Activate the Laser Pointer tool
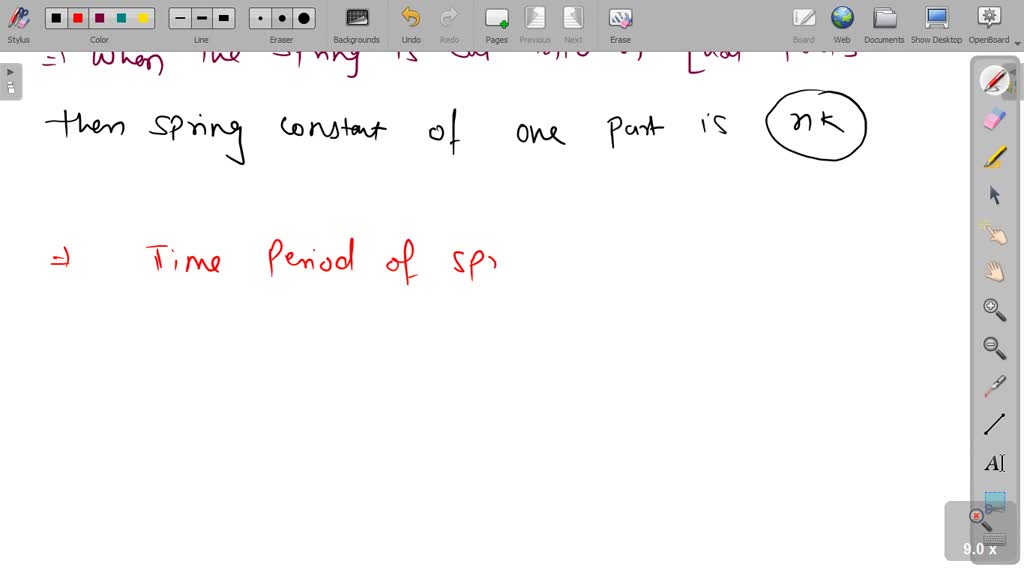This screenshot has height=576, width=1024. 994,386
